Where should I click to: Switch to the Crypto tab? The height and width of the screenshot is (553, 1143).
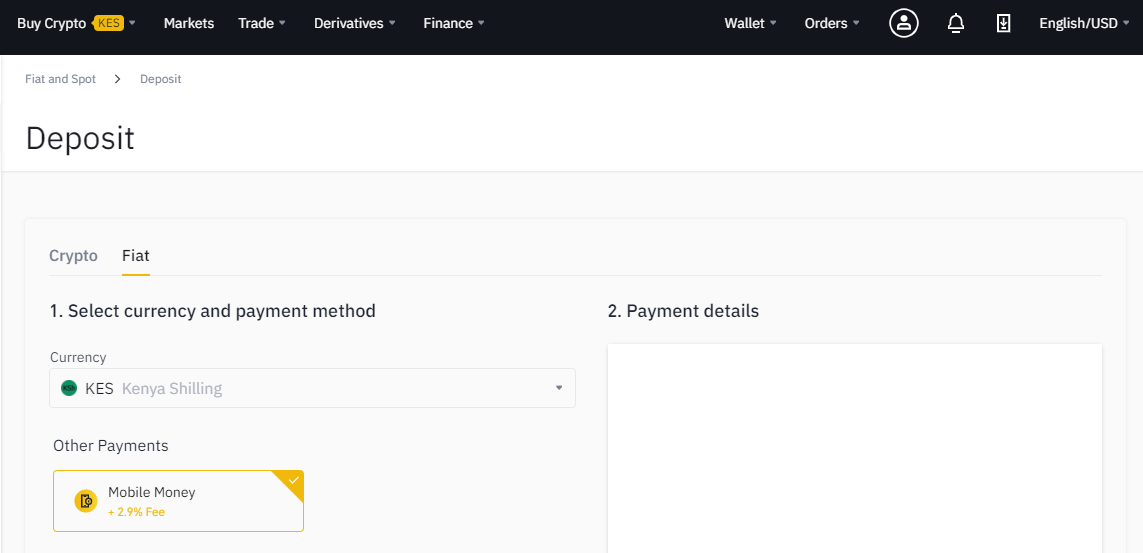tap(73, 256)
